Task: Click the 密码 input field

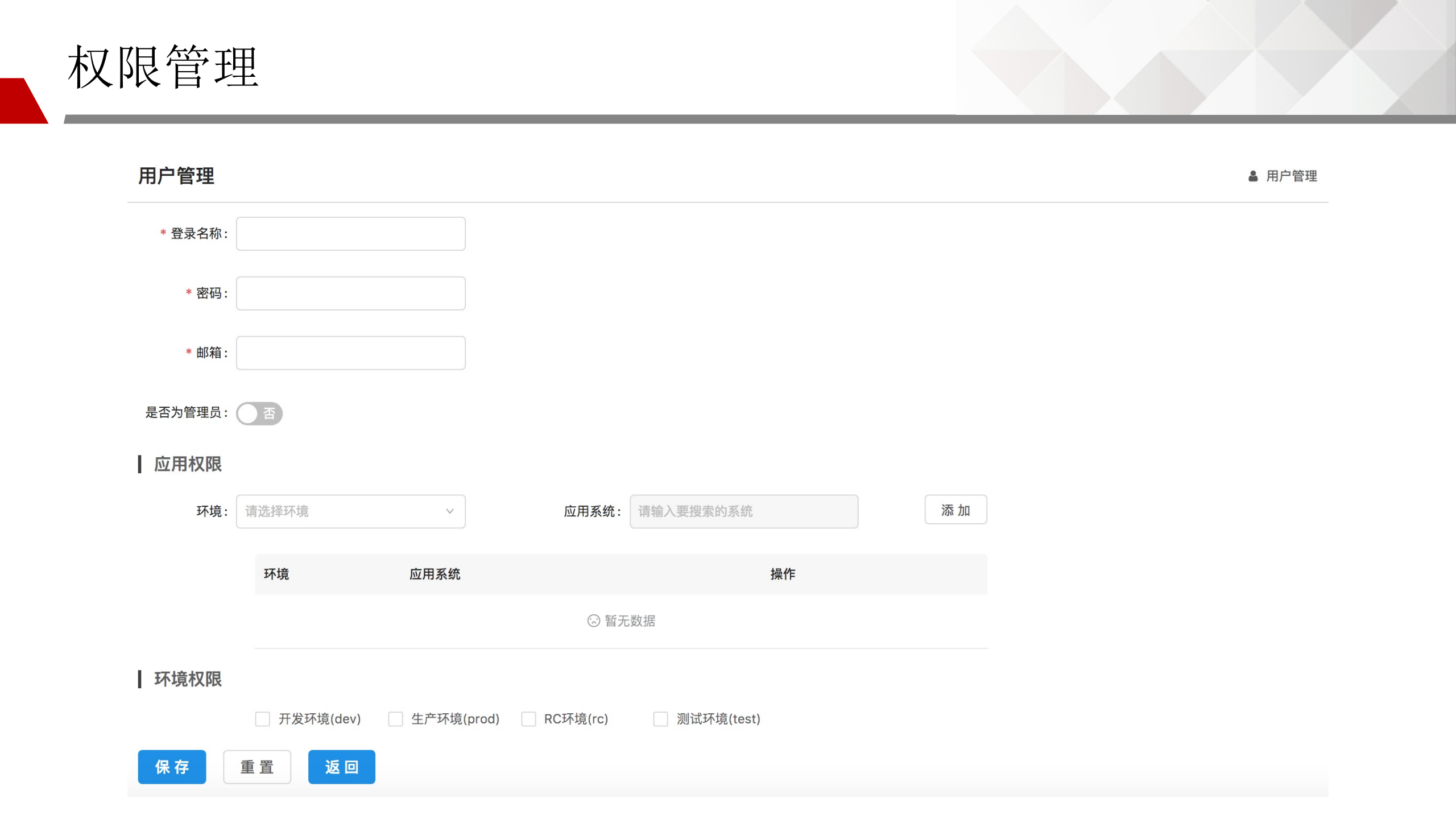Action: 350,293
